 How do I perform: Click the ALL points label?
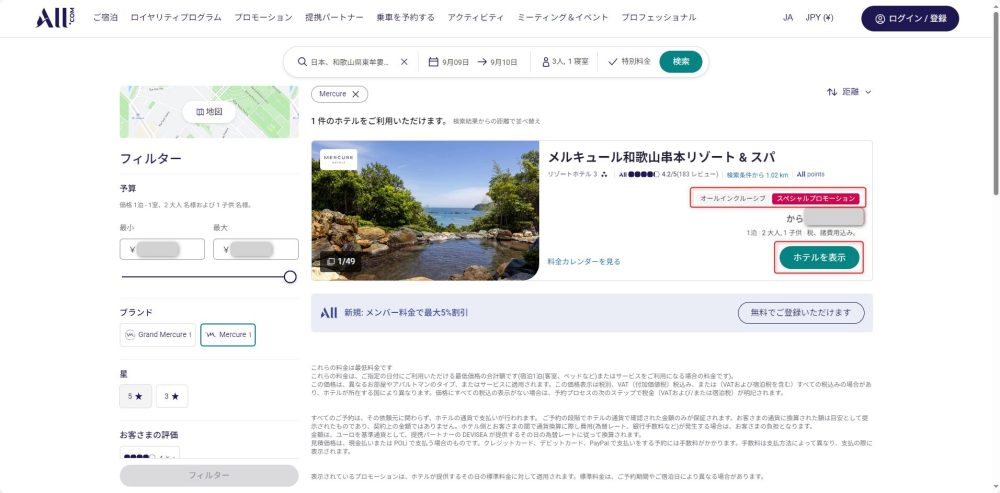[x=810, y=174]
